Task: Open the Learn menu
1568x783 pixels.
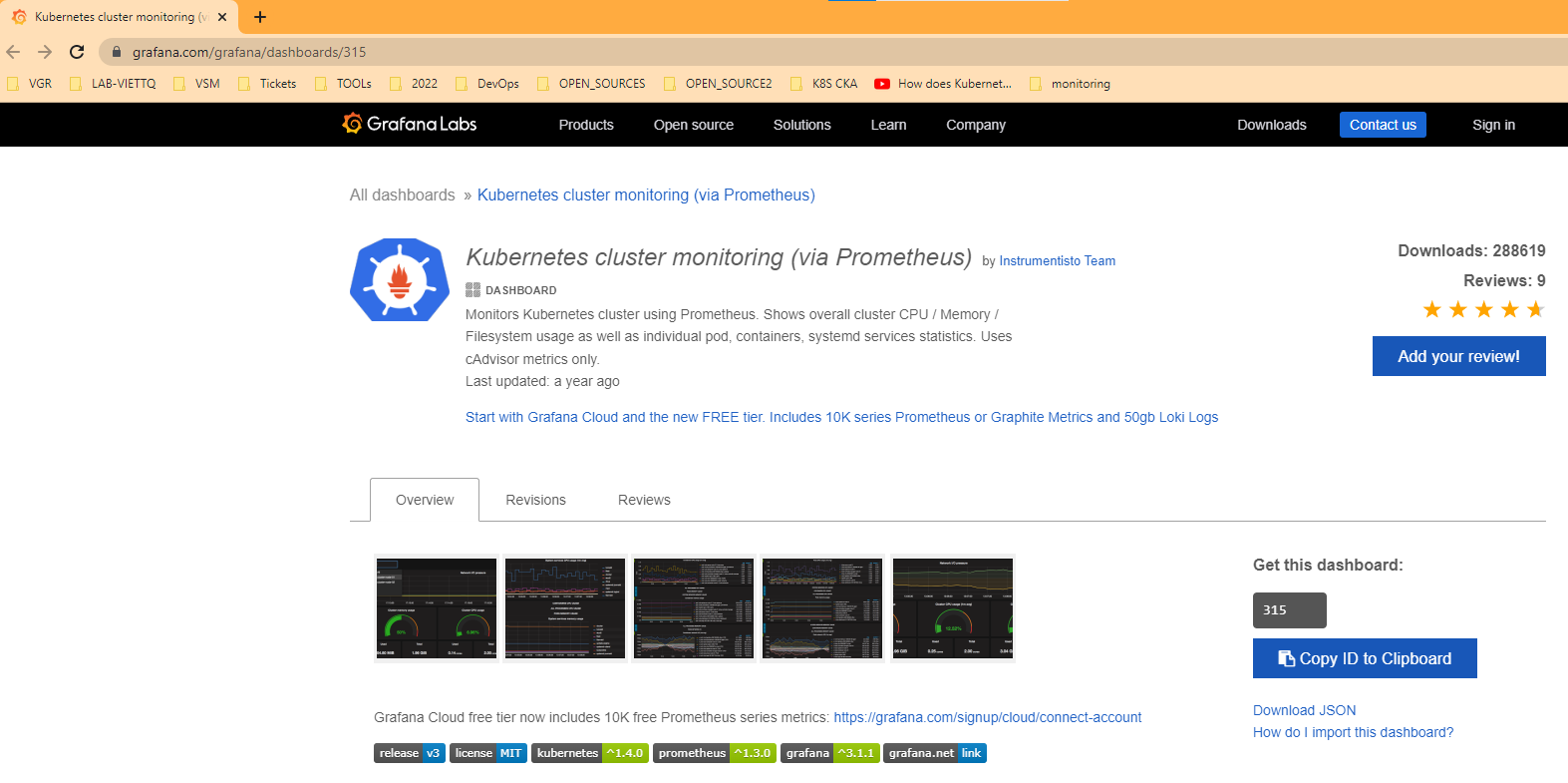Action: coord(888,125)
